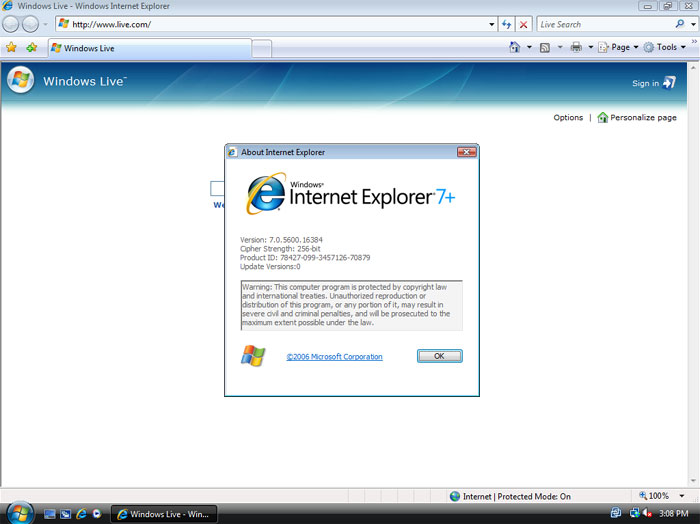Launch Windows Media Player from quick launch
This screenshot has height=524, width=700.
[97, 514]
